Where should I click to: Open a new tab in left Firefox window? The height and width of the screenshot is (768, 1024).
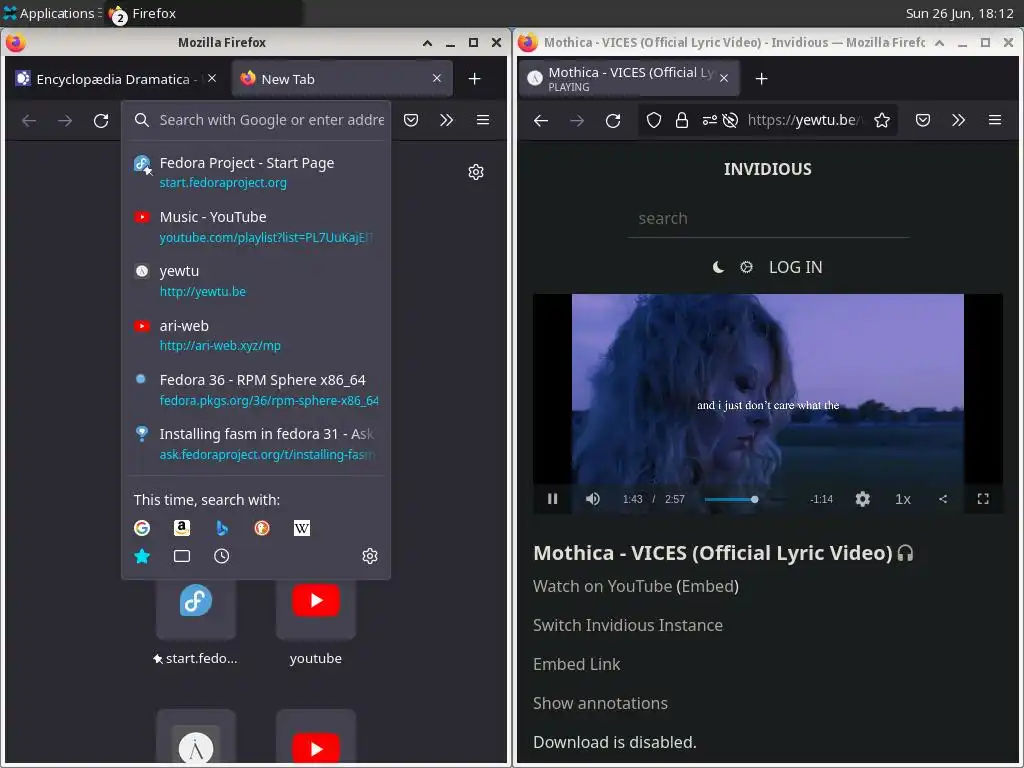(x=475, y=78)
